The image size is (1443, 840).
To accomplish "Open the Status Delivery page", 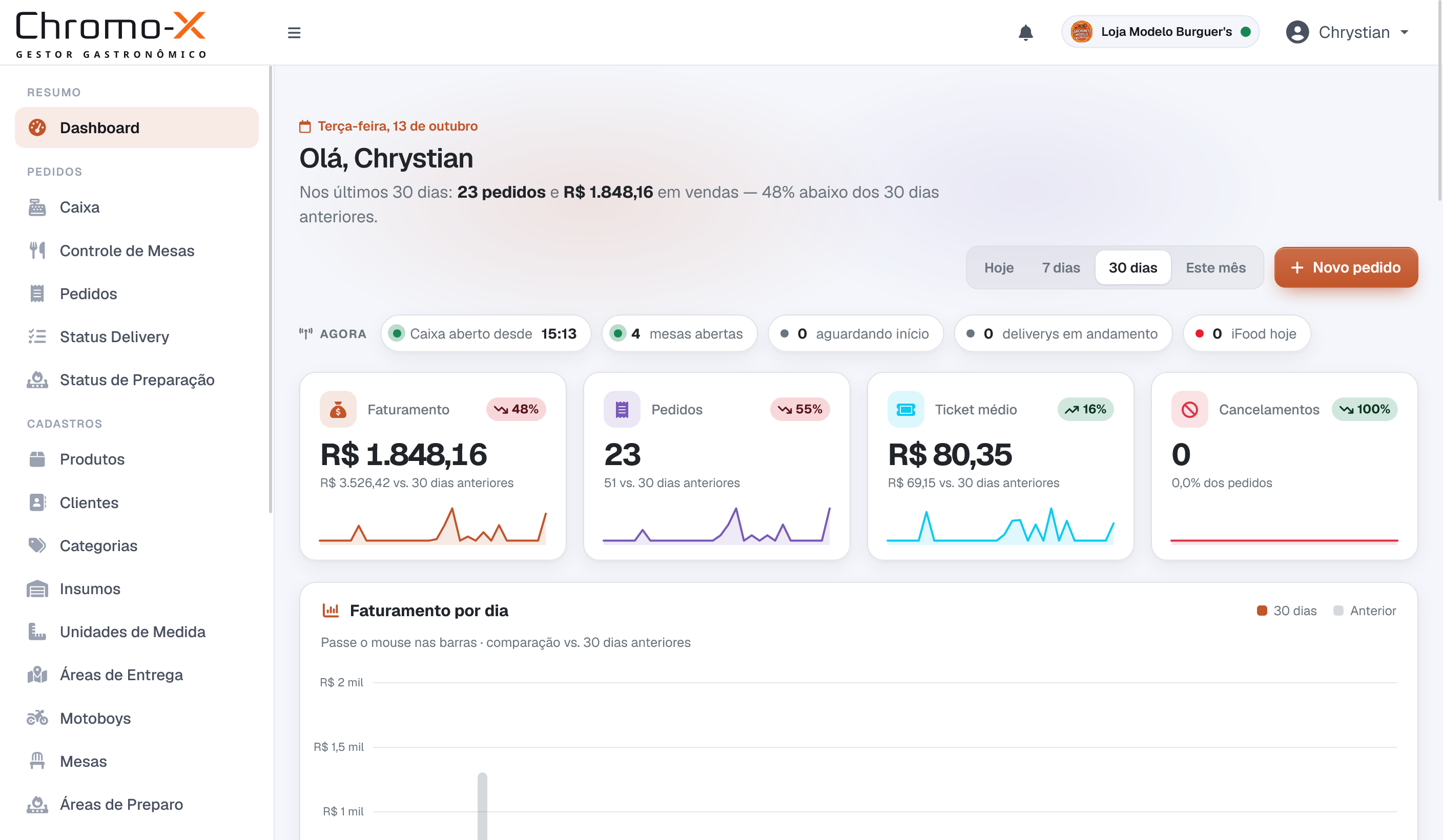I will point(136,337).
